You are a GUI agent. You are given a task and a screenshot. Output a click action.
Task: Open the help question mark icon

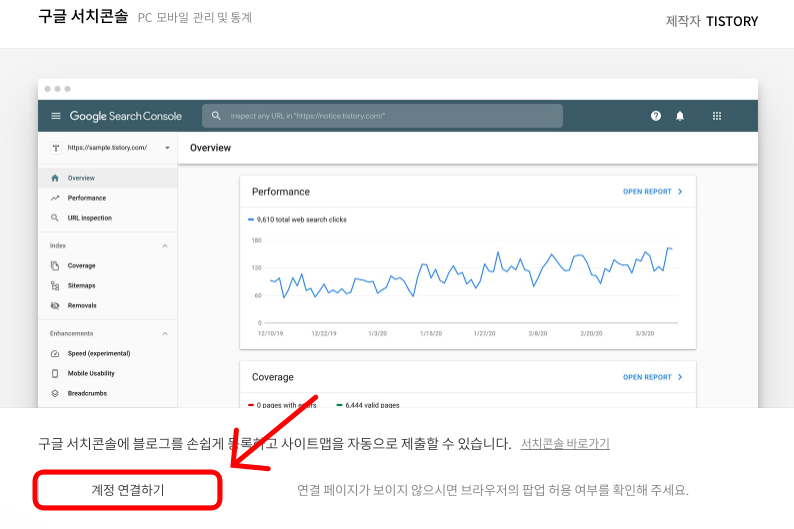[656, 116]
